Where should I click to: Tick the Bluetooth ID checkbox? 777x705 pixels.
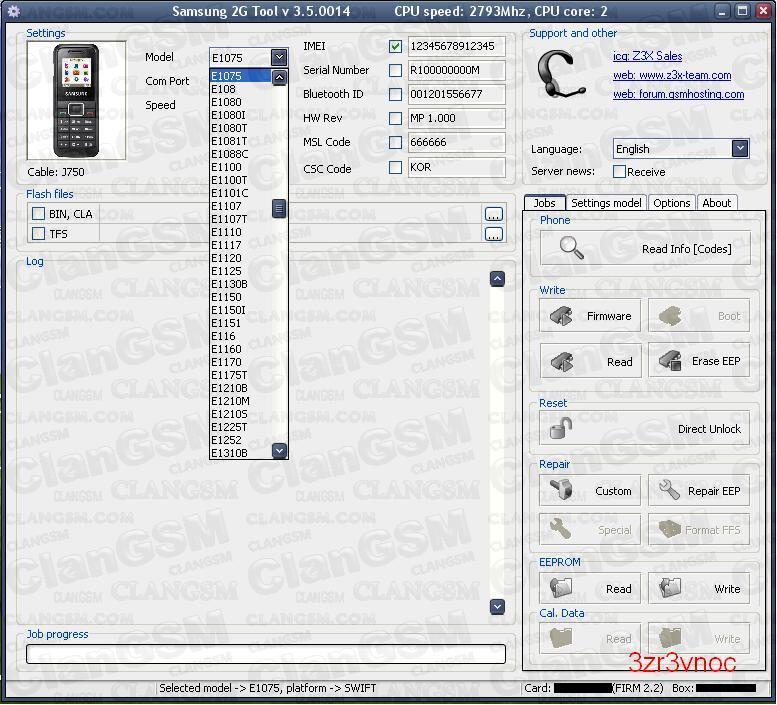(395, 94)
